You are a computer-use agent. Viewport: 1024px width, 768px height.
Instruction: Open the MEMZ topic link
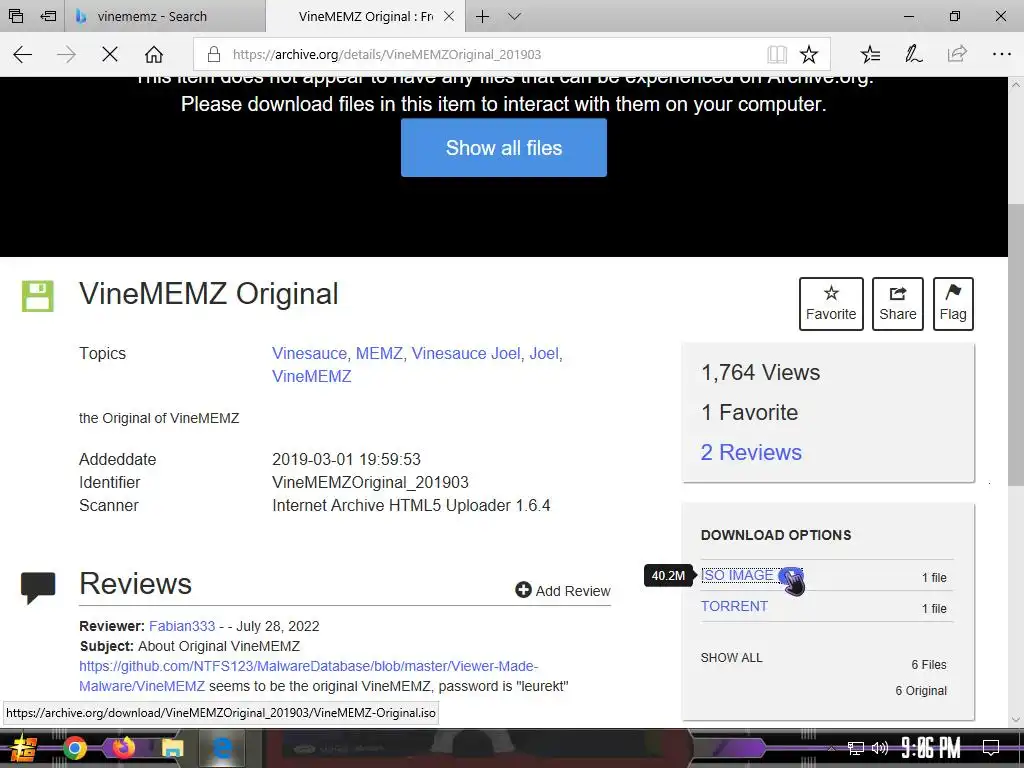point(379,353)
